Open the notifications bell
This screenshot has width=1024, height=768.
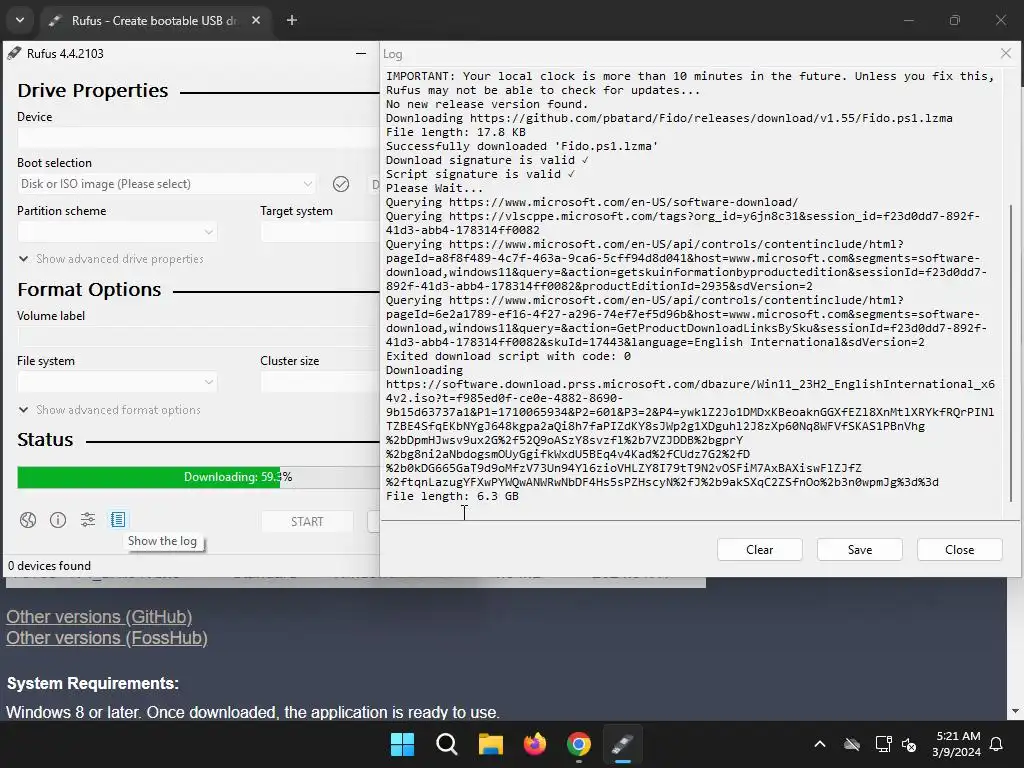[x=997, y=744]
